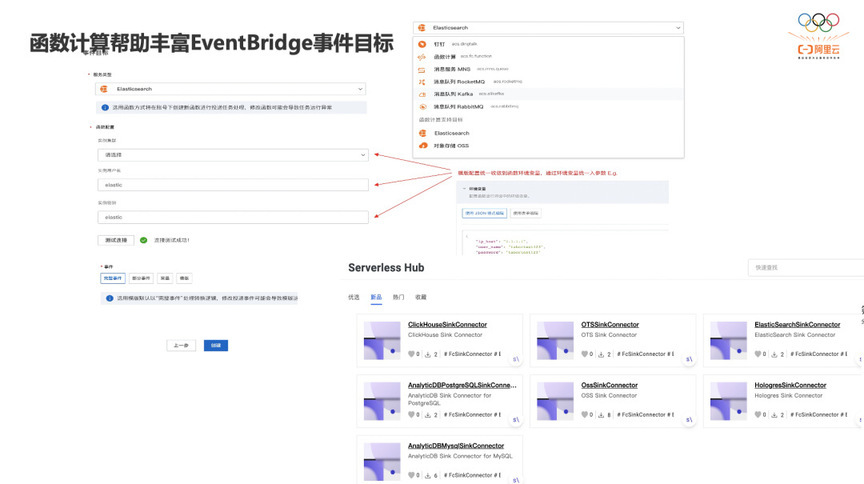Click the round badge on the ClickHouseSinkConnector card

click(x=516, y=359)
